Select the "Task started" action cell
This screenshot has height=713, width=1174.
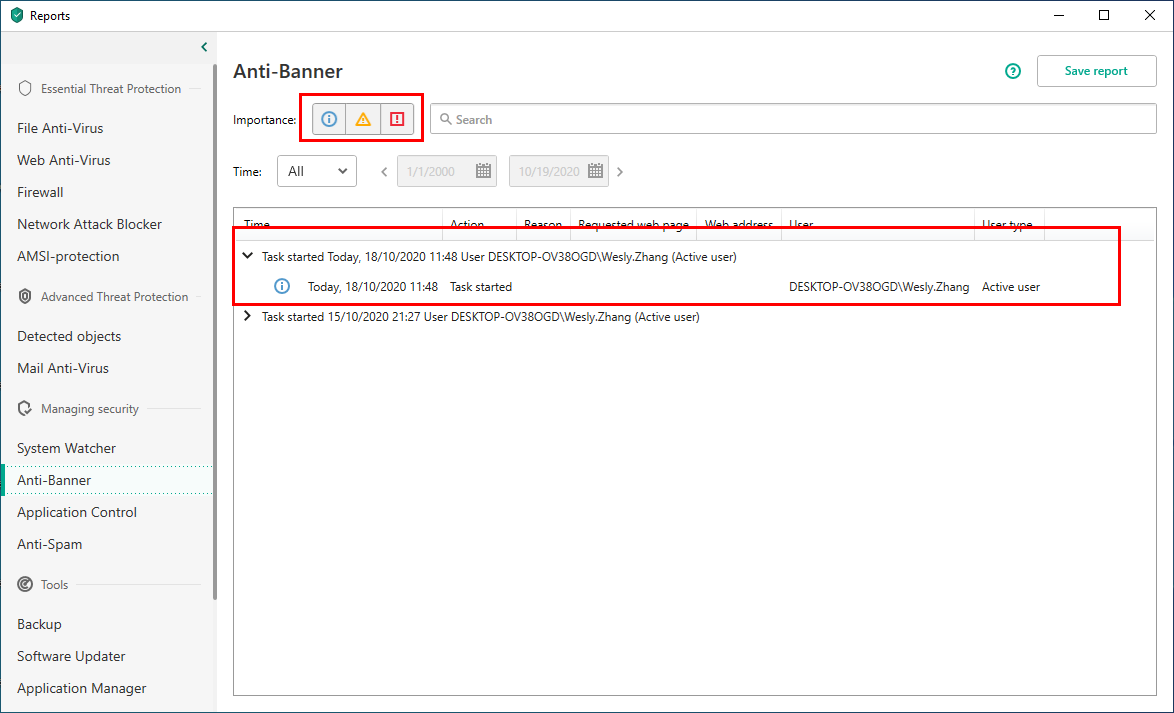click(481, 287)
